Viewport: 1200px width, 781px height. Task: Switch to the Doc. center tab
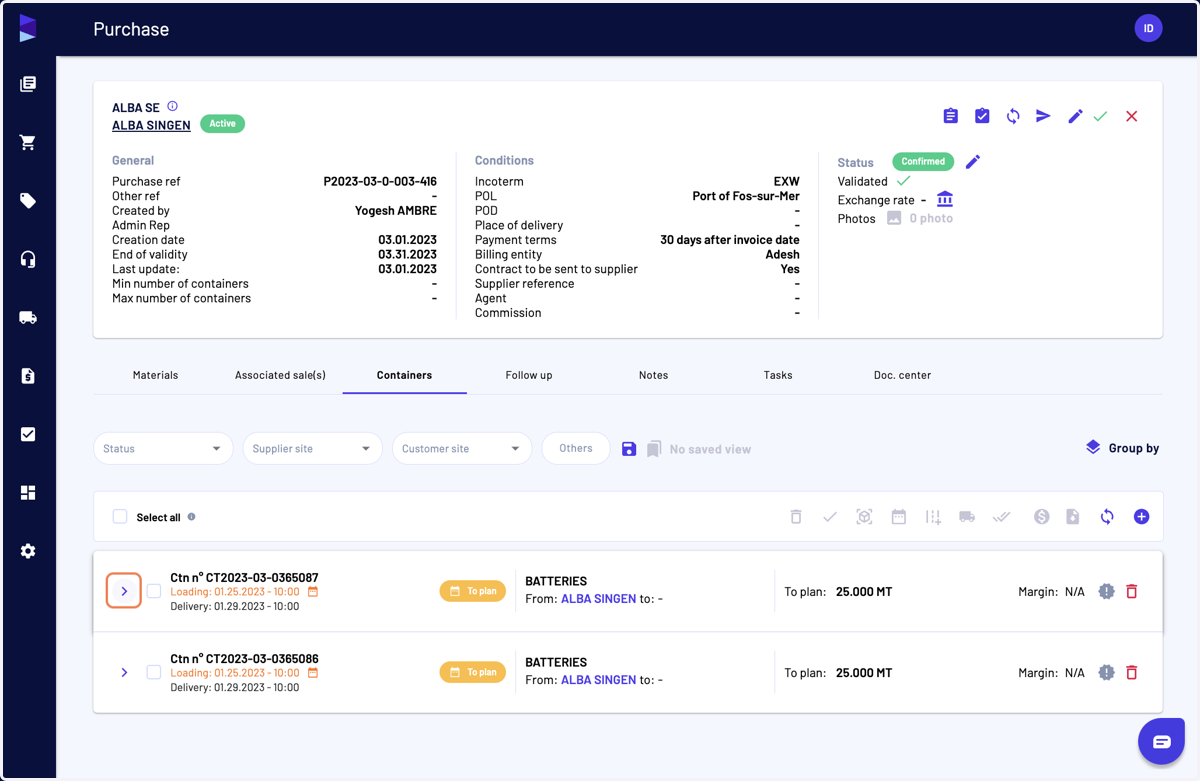tap(902, 375)
